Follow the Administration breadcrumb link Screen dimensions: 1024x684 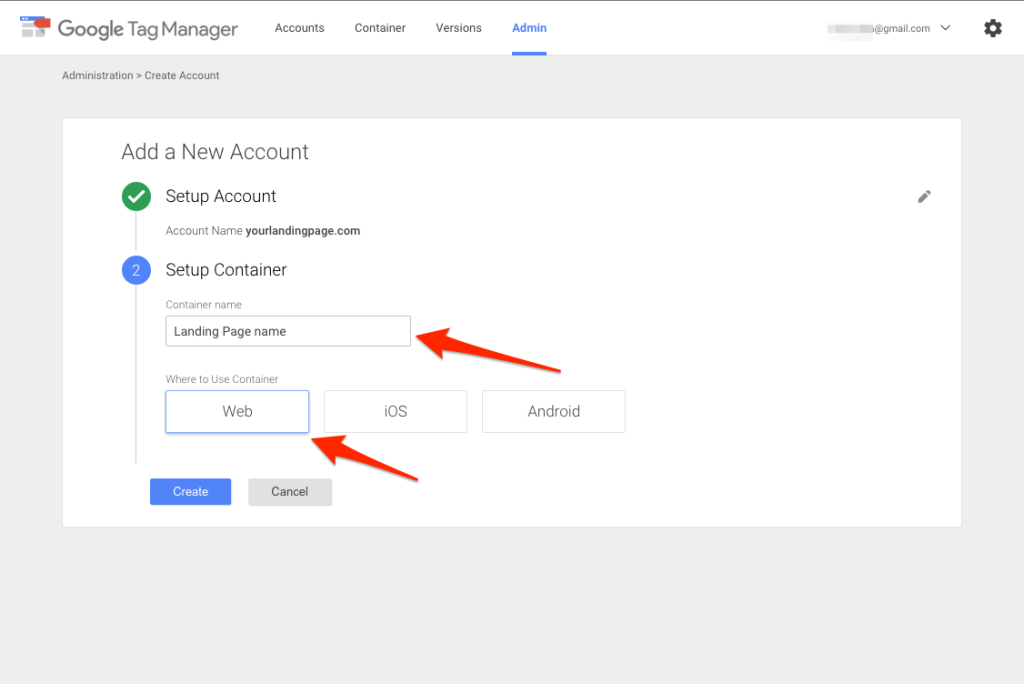(x=97, y=75)
